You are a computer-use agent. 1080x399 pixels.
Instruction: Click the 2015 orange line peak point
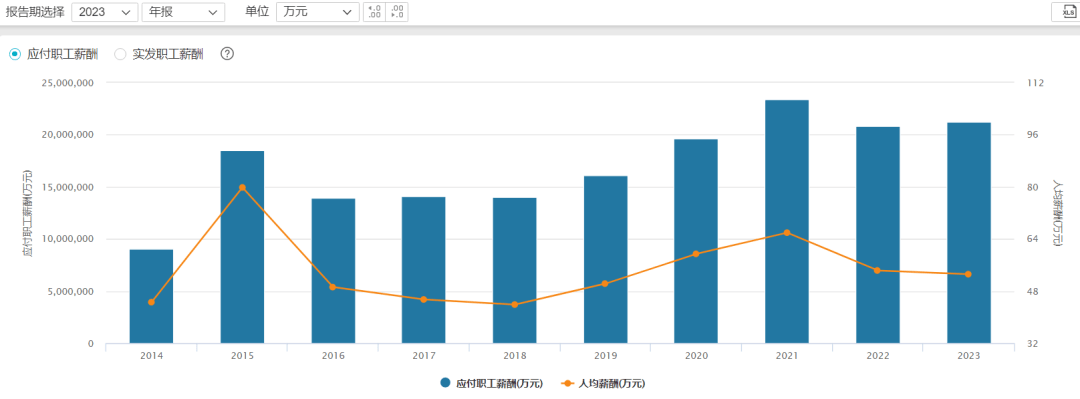pyautogui.click(x=242, y=187)
